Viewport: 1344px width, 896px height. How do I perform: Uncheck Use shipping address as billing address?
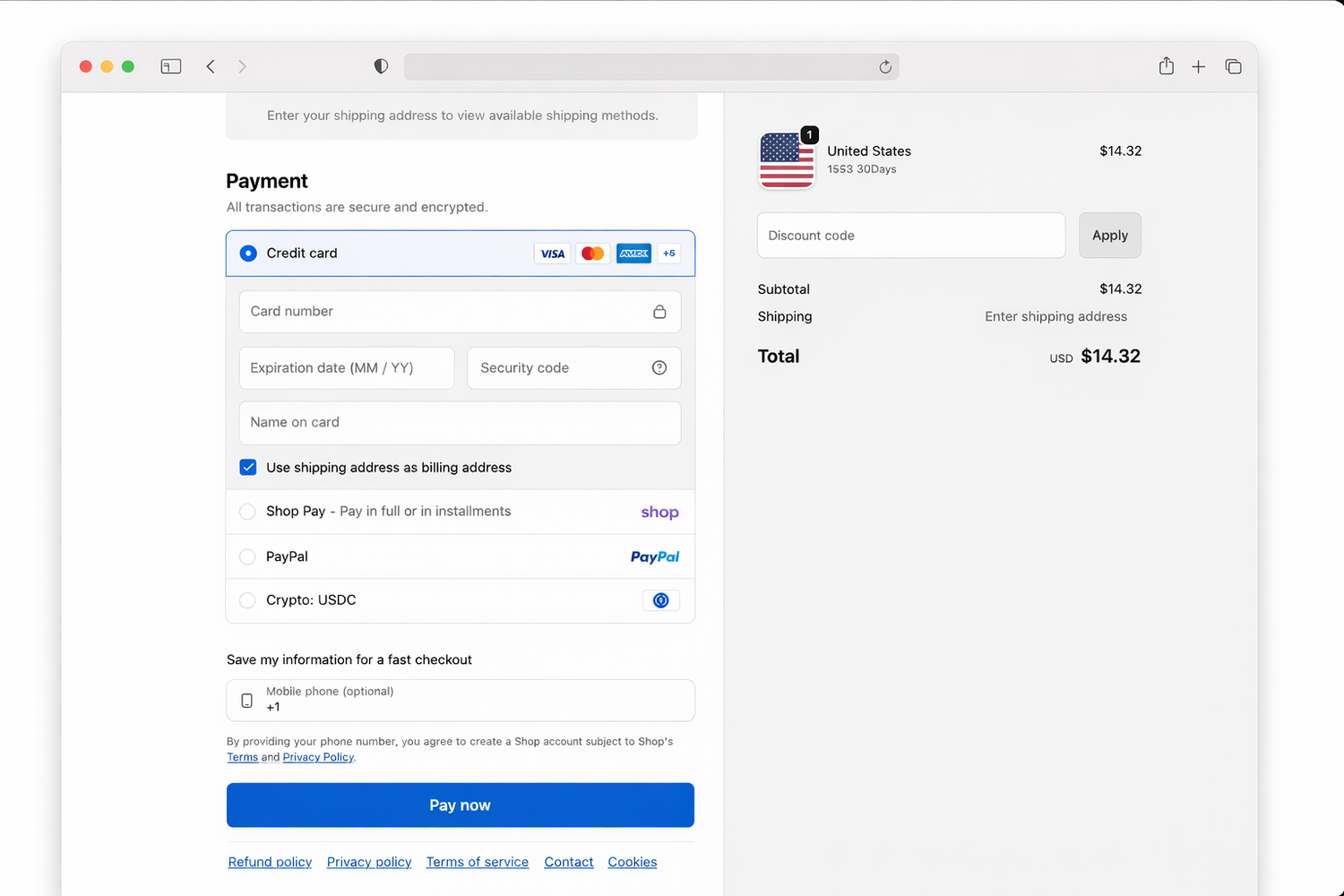(x=248, y=468)
